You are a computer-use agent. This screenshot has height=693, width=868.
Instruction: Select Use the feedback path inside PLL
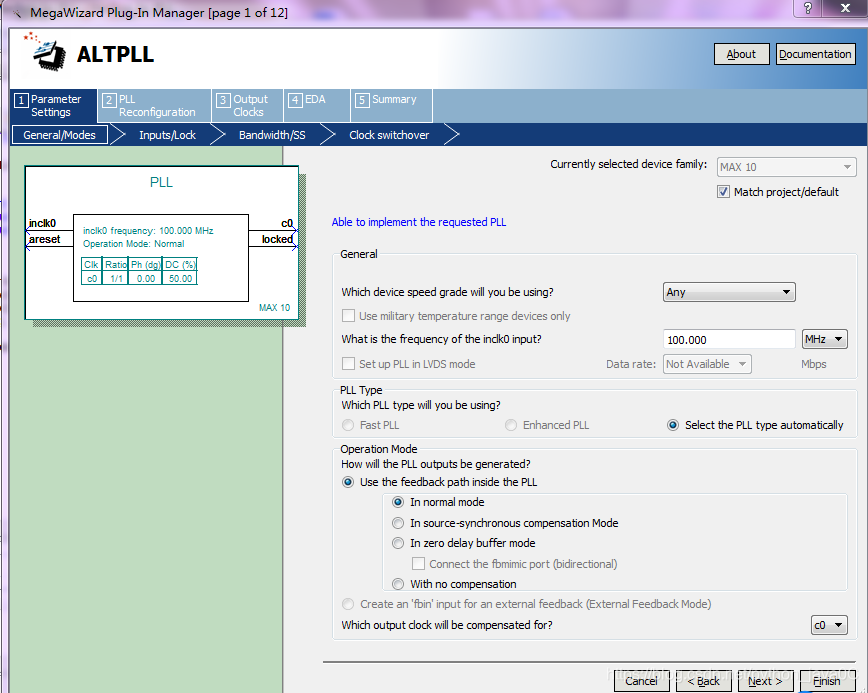coord(348,482)
